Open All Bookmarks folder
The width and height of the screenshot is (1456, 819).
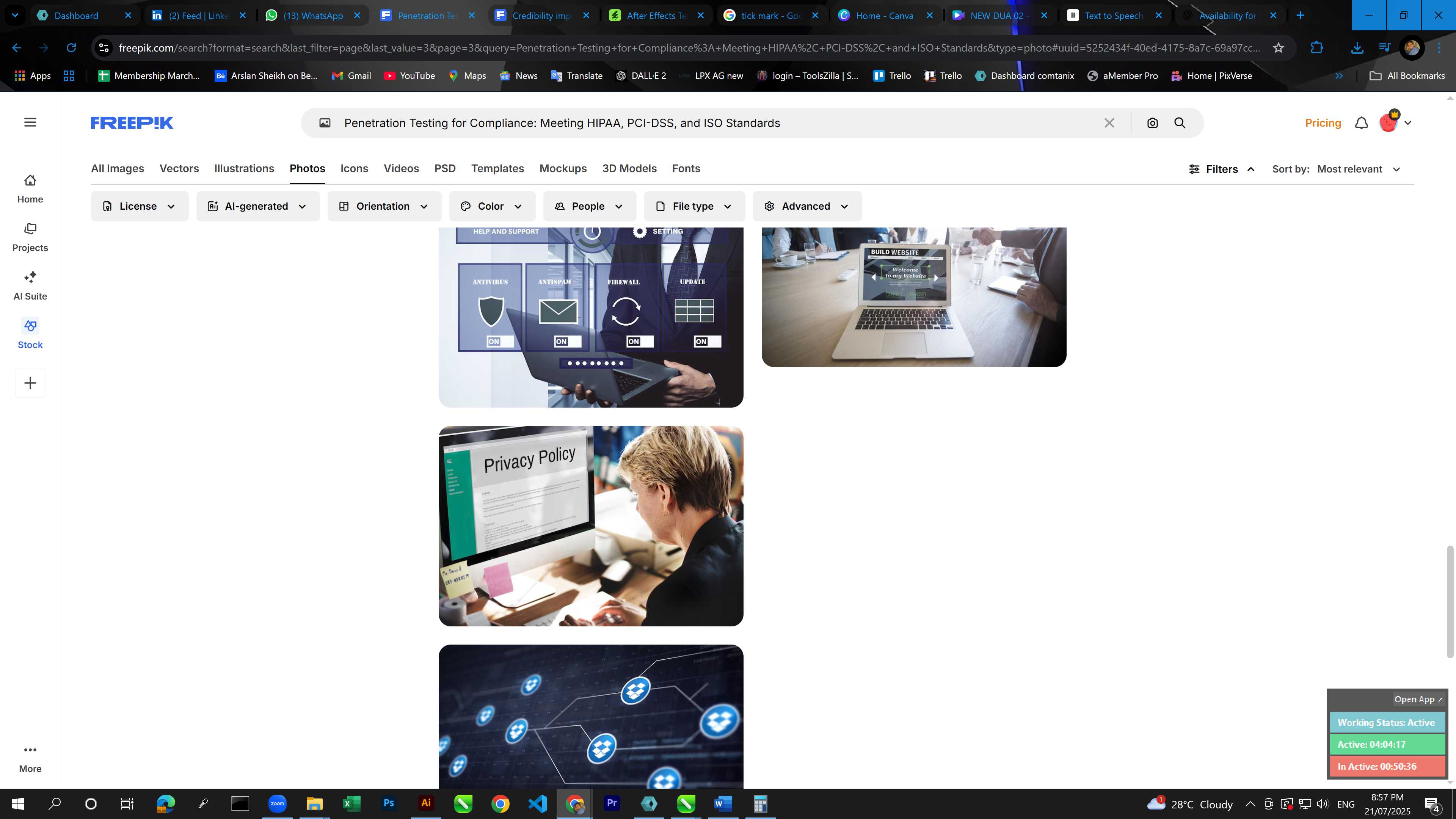[x=1407, y=76]
